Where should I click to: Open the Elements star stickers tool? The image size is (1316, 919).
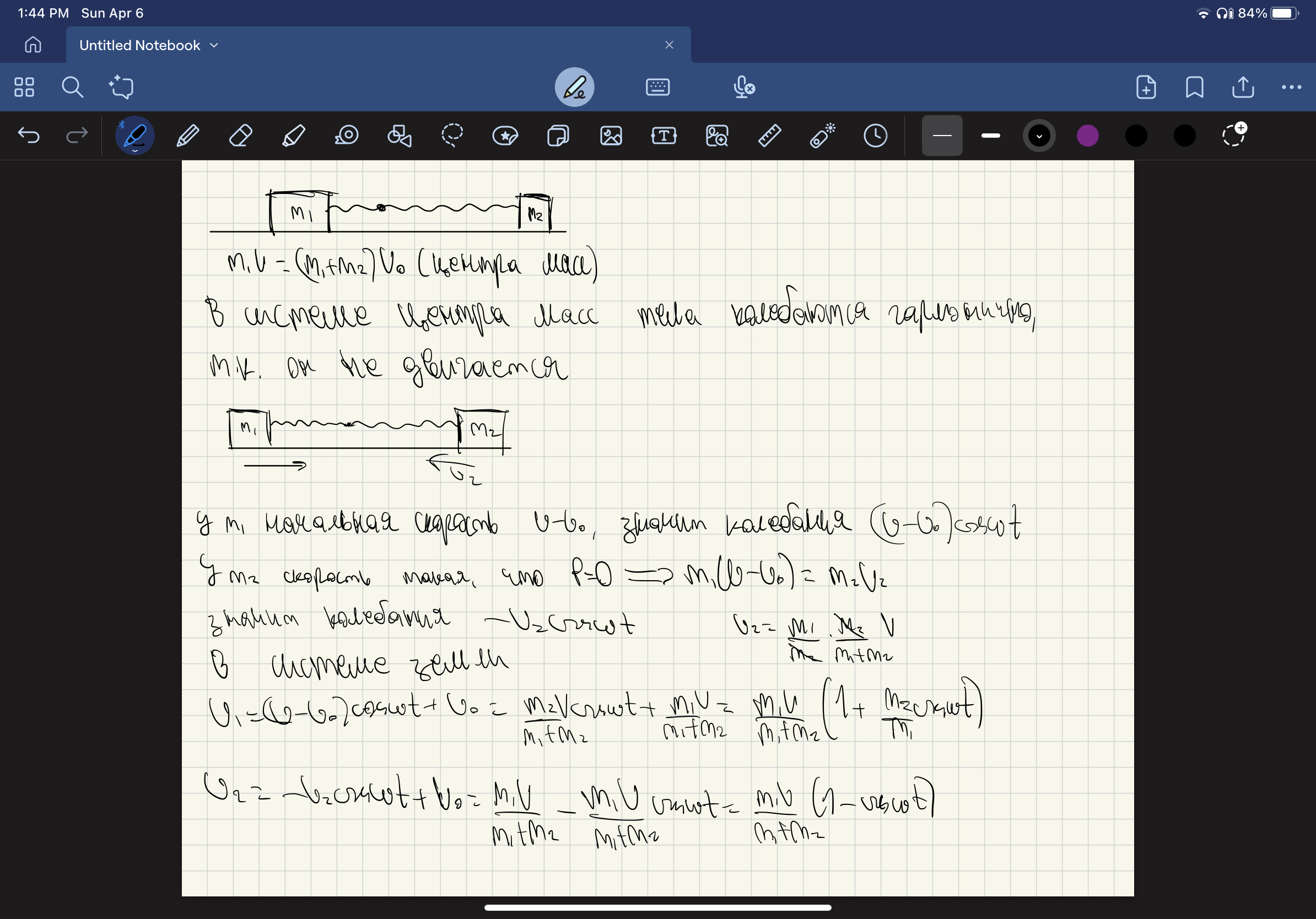click(505, 136)
